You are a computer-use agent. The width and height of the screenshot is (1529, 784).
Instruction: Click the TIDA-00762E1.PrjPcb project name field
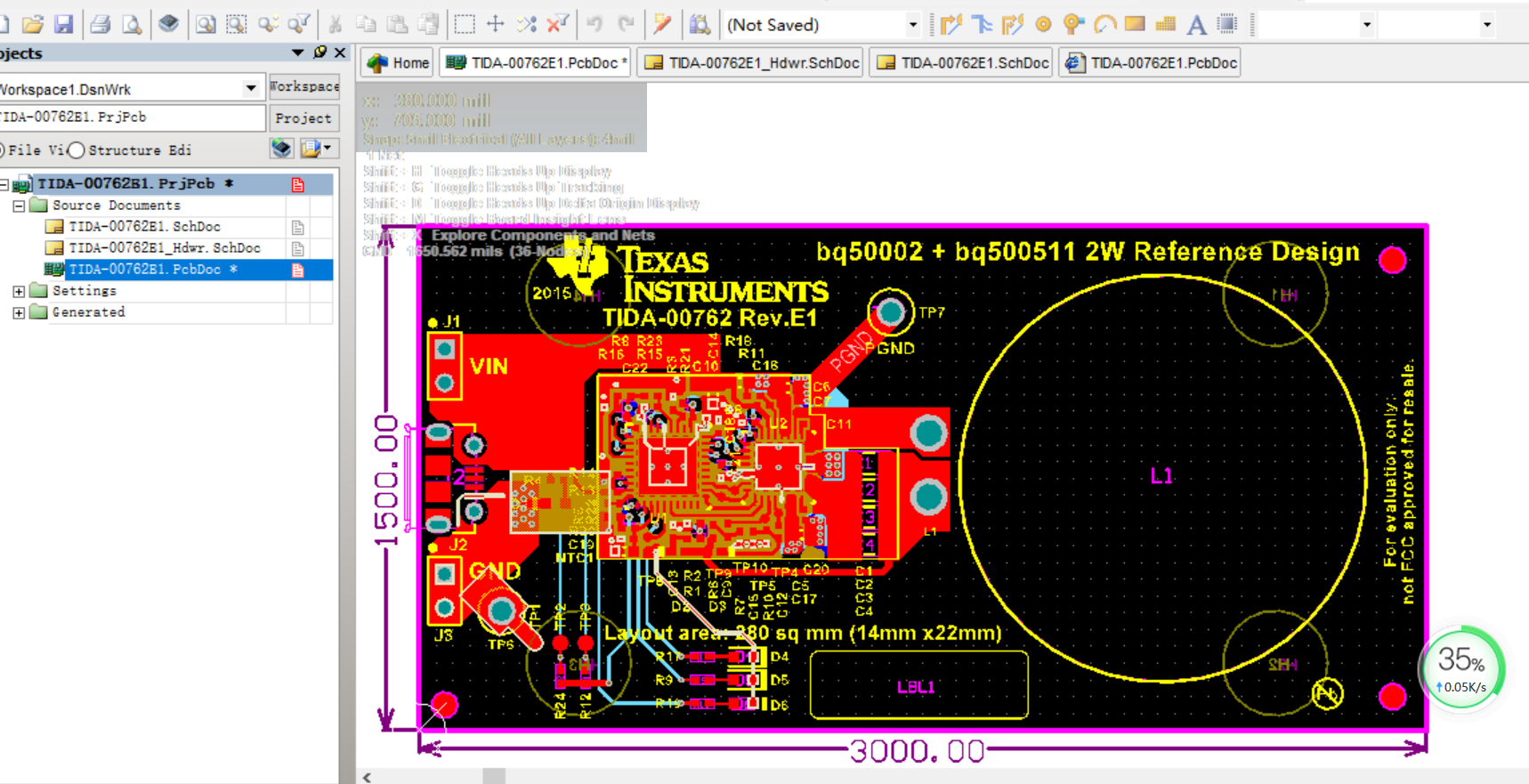132,117
